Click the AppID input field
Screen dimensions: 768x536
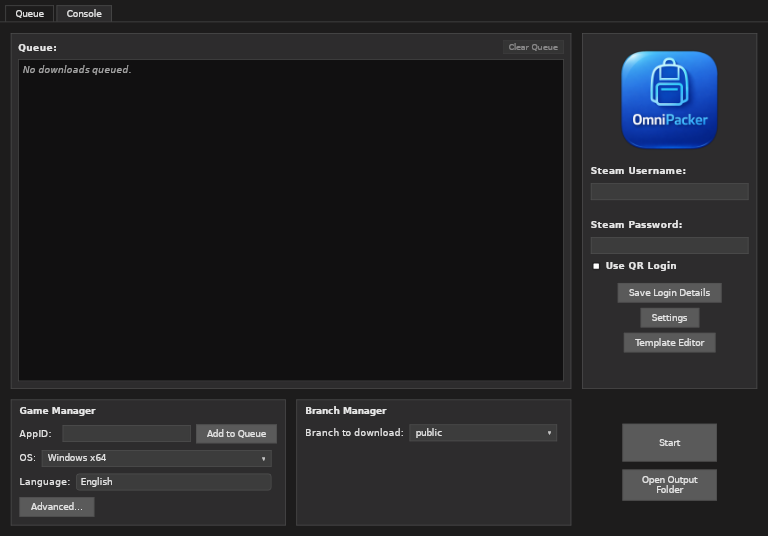coord(126,434)
